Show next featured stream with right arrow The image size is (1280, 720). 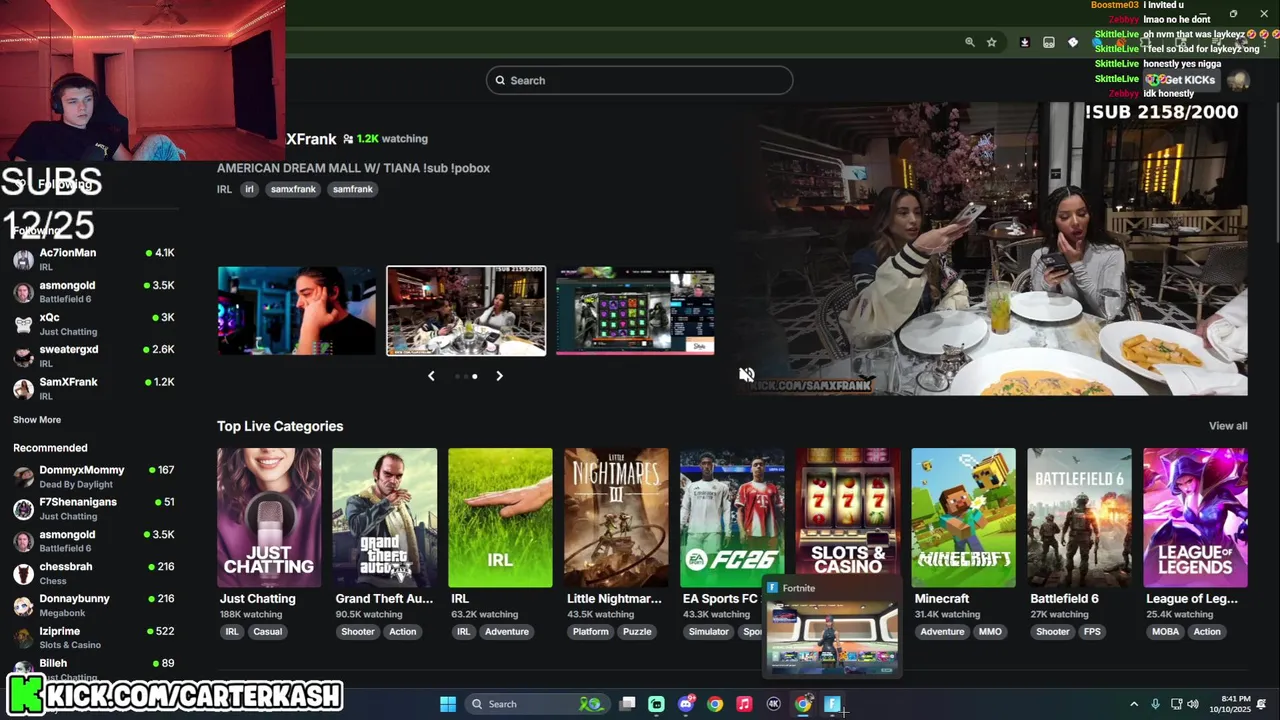(x=499, y=376)
